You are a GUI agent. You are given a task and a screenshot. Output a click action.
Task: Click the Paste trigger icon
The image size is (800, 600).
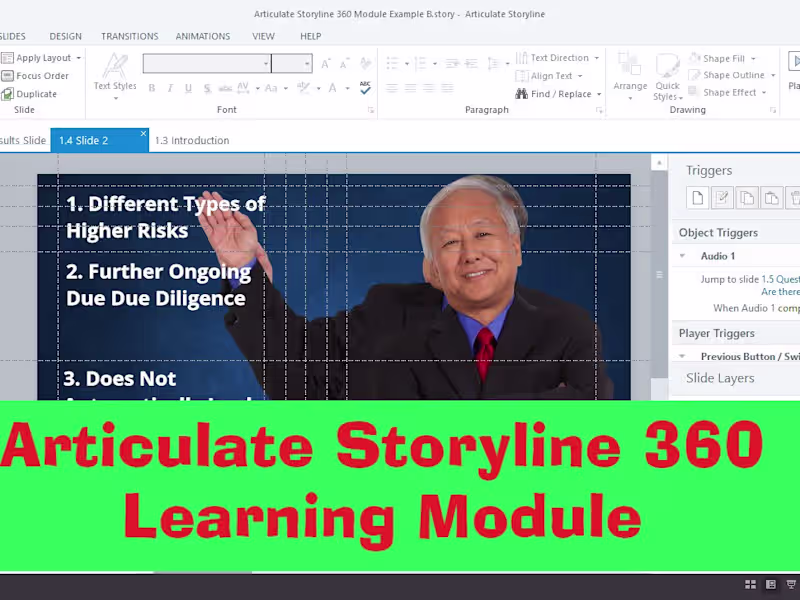coord(771,198)
